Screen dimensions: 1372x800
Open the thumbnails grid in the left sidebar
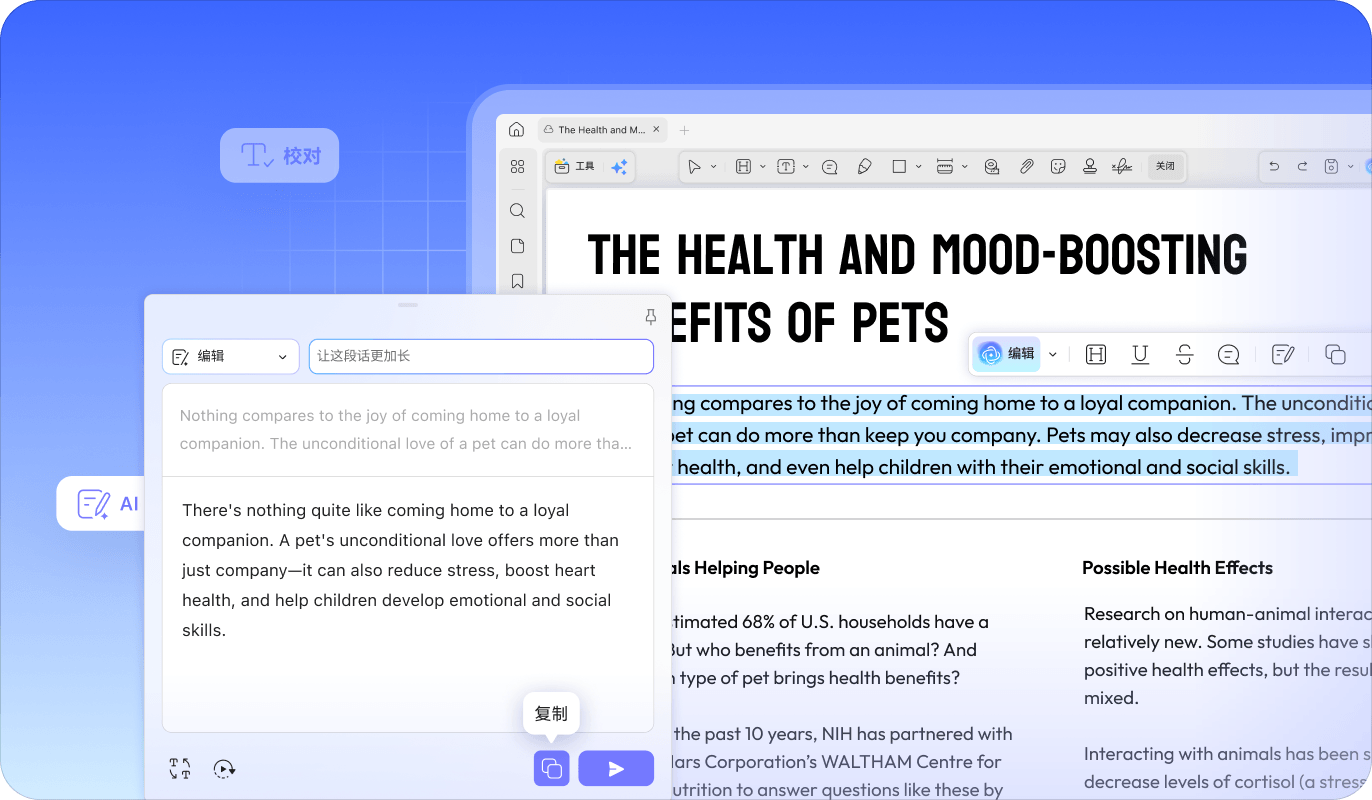(517, 167)
